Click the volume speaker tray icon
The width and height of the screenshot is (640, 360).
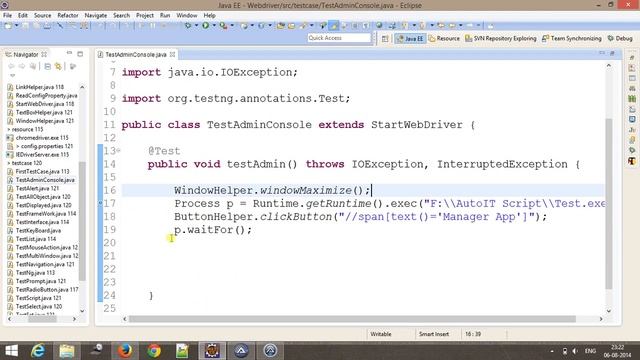(575, 351)
